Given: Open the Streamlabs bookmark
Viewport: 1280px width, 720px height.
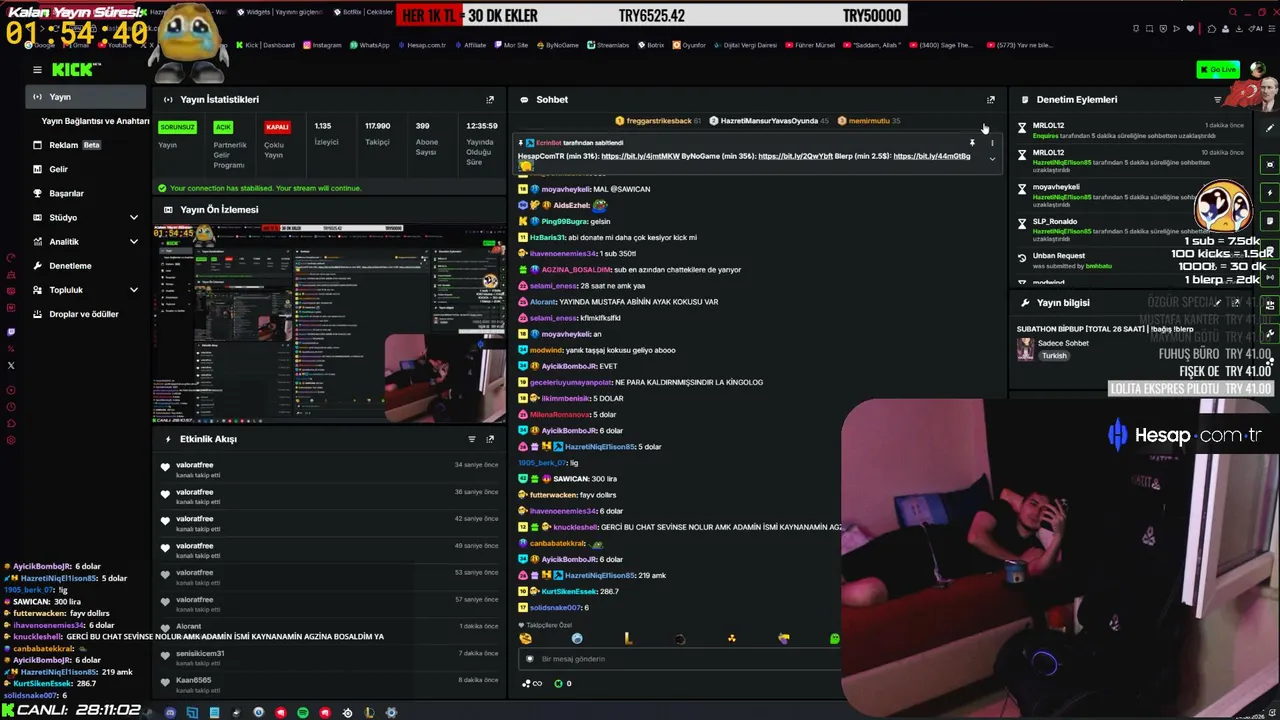Looking at the screenshot, I should coord(607,45).
